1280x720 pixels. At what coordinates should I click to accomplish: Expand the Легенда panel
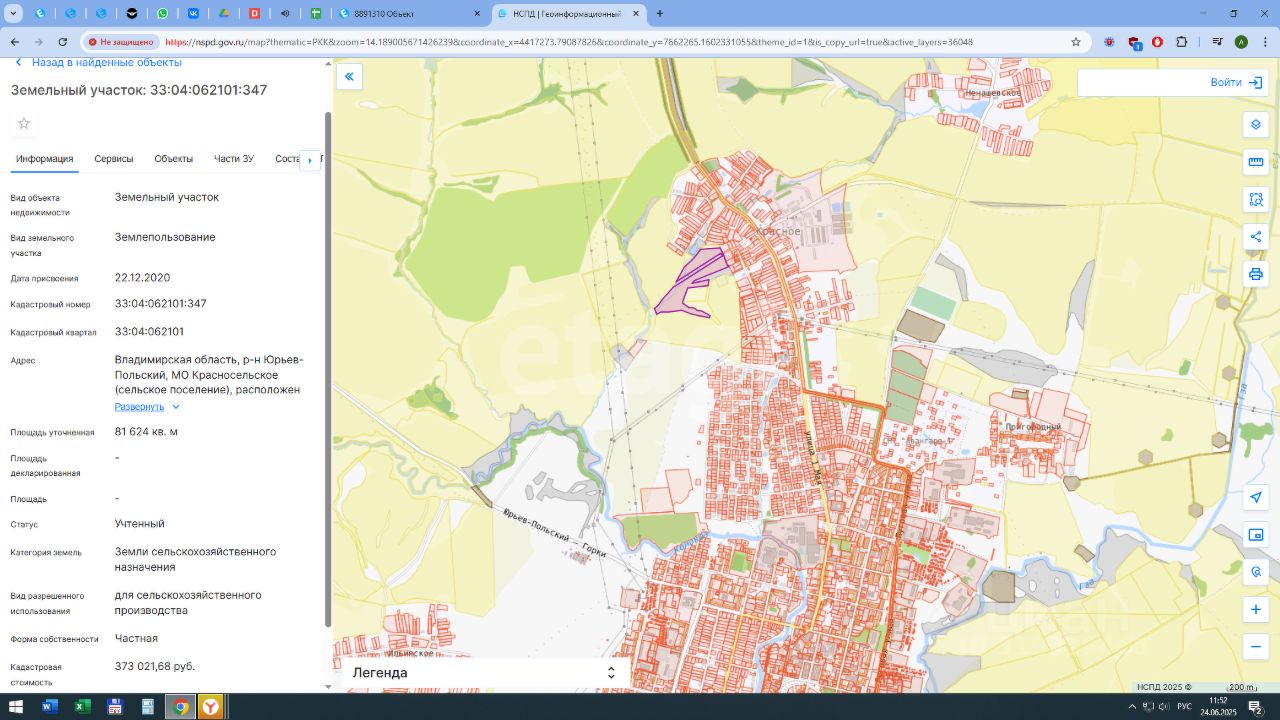click(x=611, y=673)
